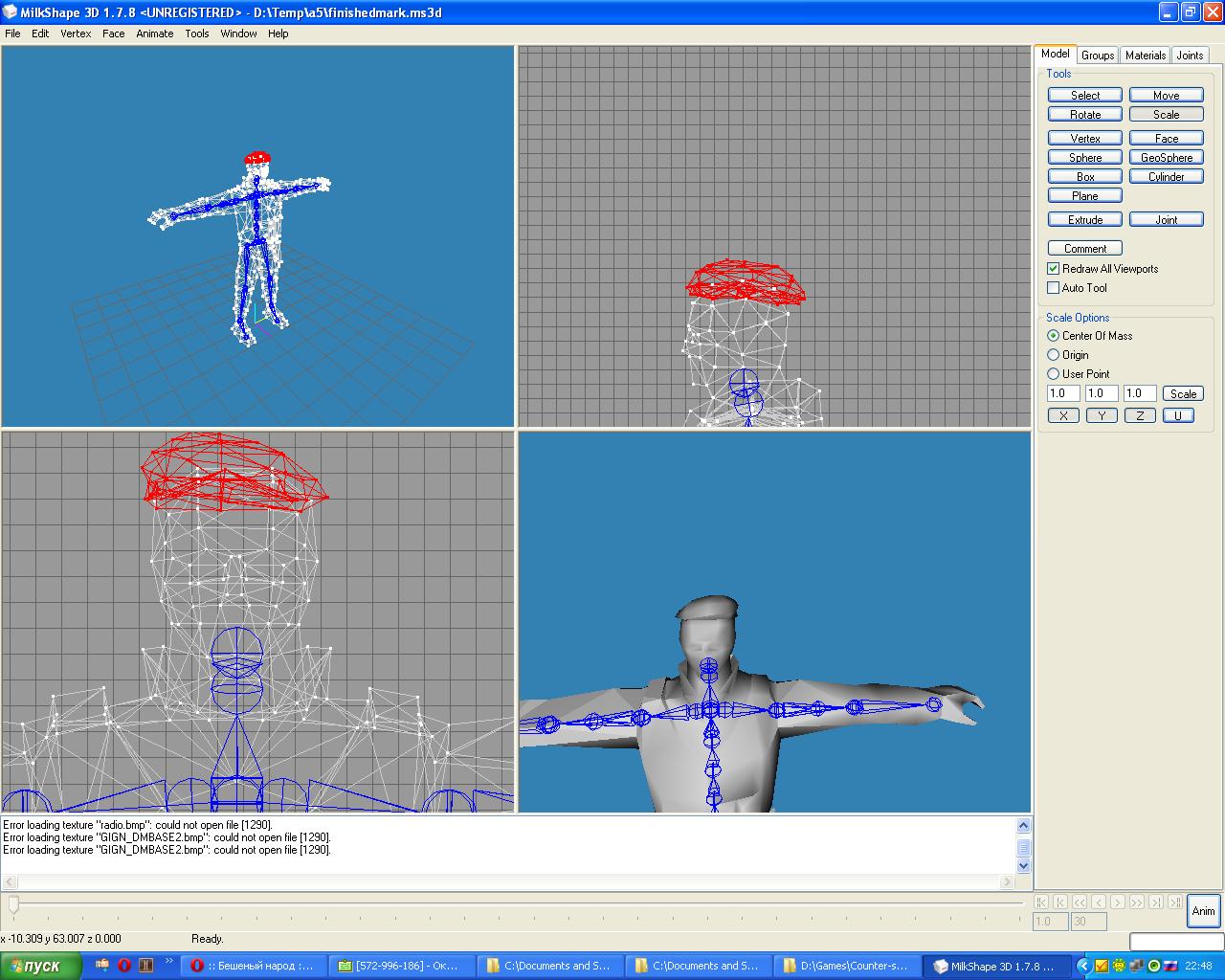The width and height of the screenshot is (1225, 980).
Task: Click the Comment button
Action: click(x=1084, y=249)
